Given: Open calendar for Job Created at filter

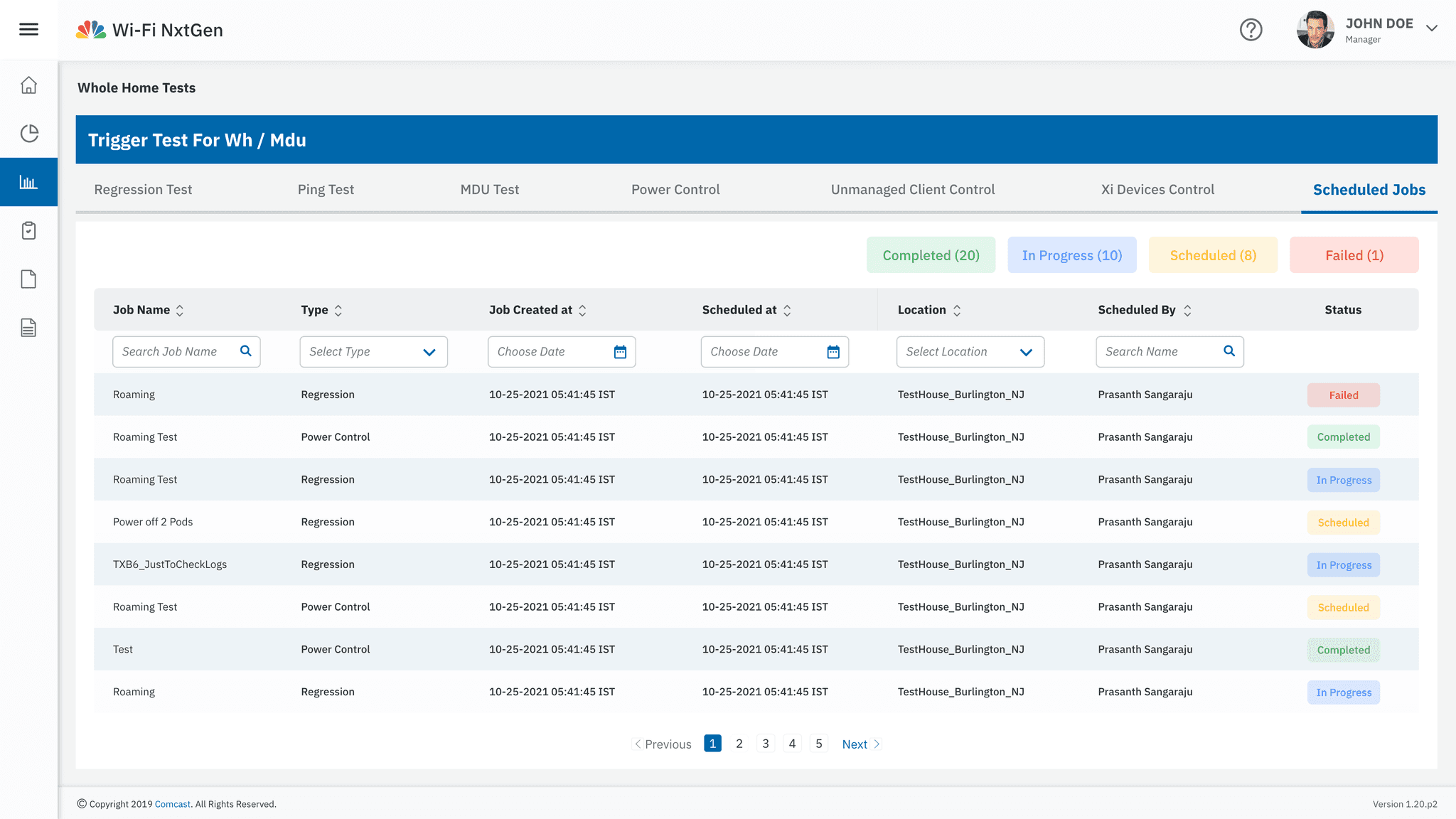Looking at the screenshot, I should (620, 352).
